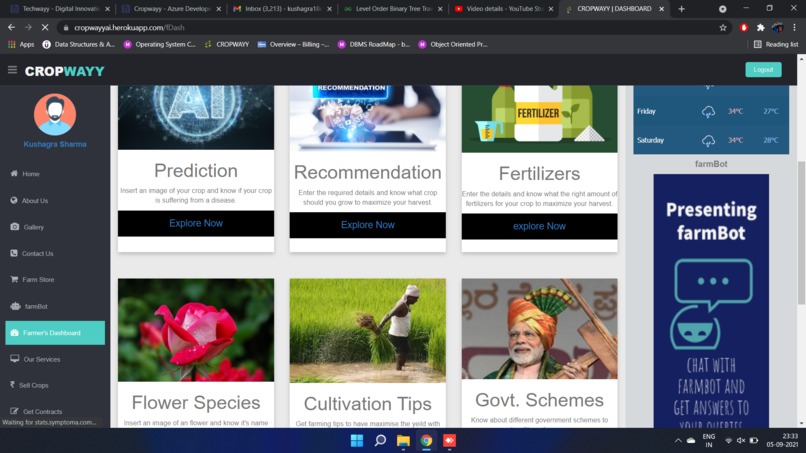The height and width of the screenshot is (453, 806).
Task: Open Data Structures & A... bookmark
Action: coord(79,45)
